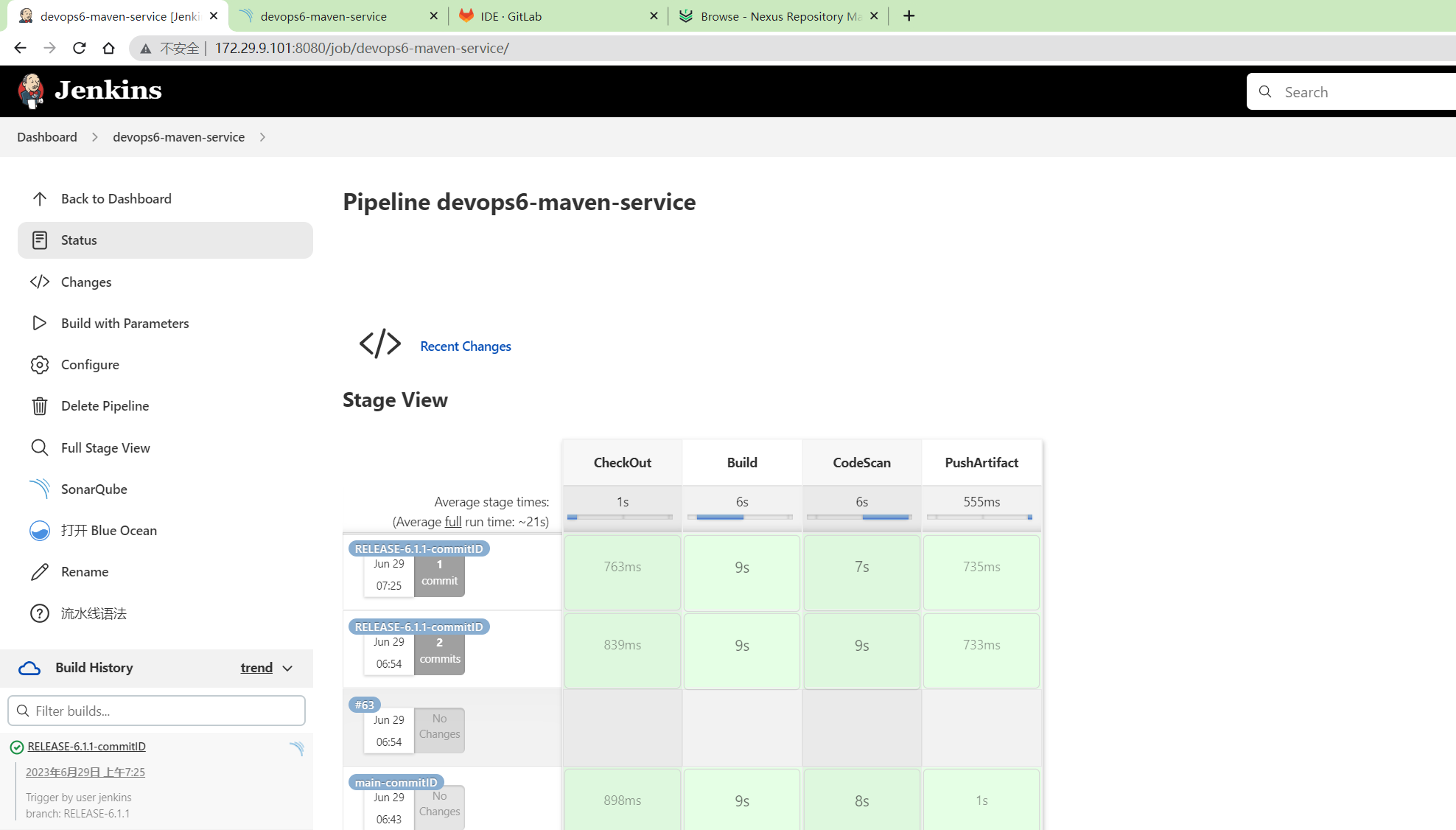Click the Status document icon
This screenshot has height=830, width=1456.
point(40,240)
